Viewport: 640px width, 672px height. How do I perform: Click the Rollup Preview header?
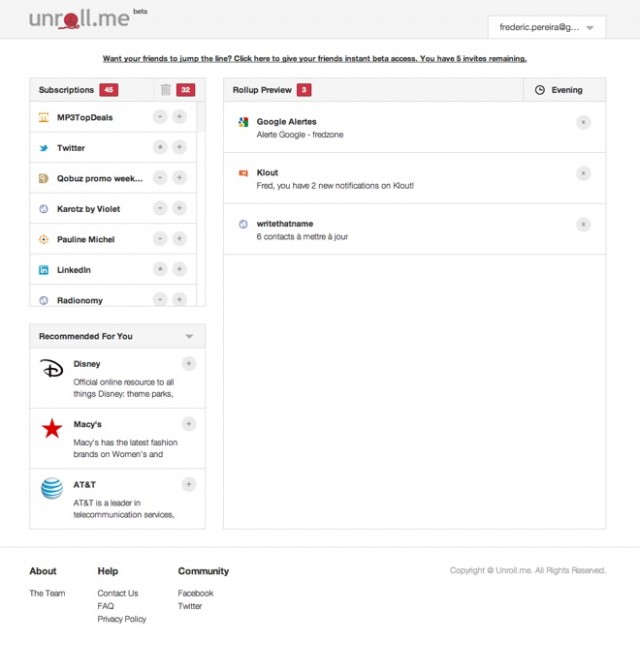point(262,90)
